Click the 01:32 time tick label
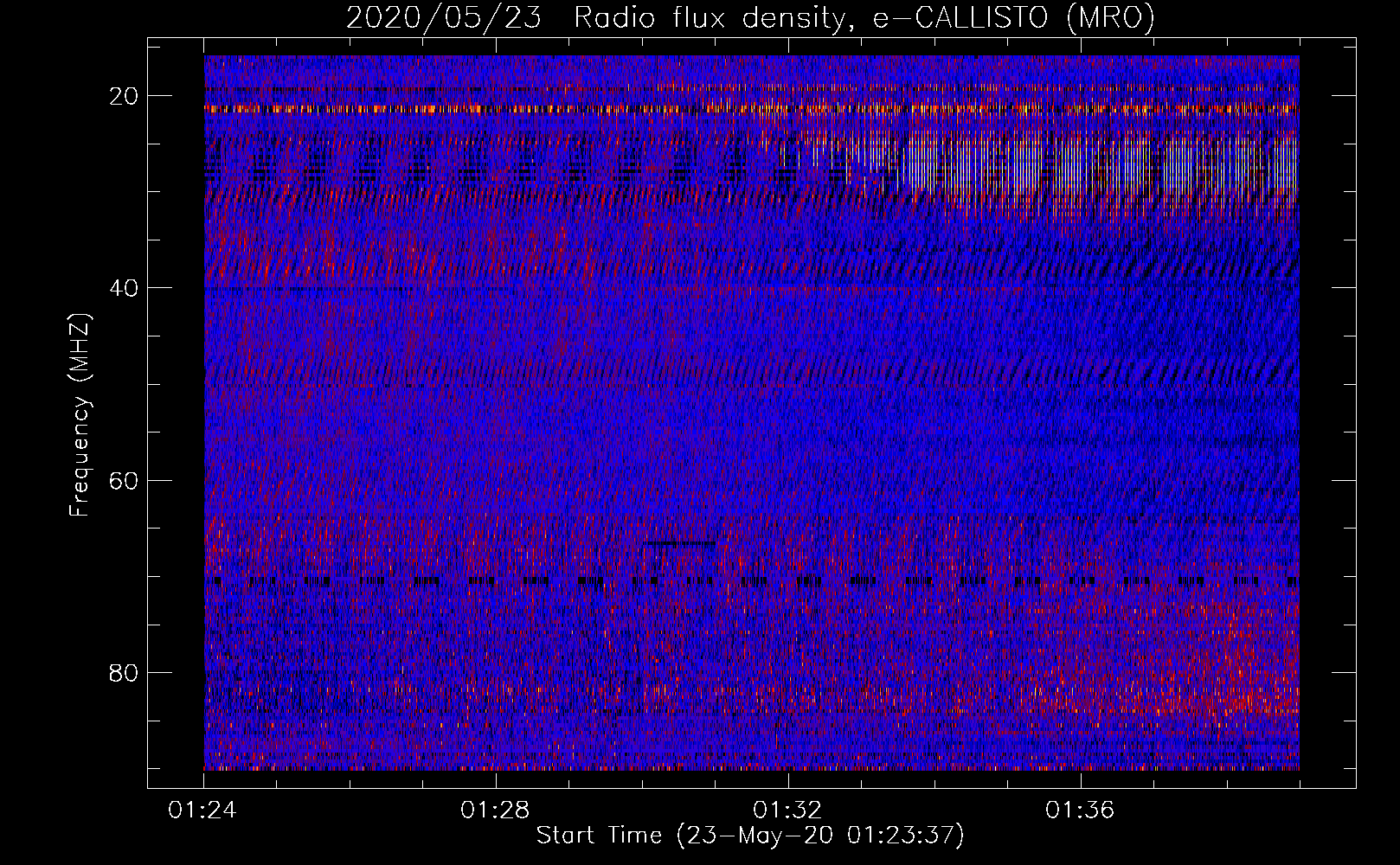The height and width of the screenshot is (865, 1400). pyautogui.click(x=787, y=811)
